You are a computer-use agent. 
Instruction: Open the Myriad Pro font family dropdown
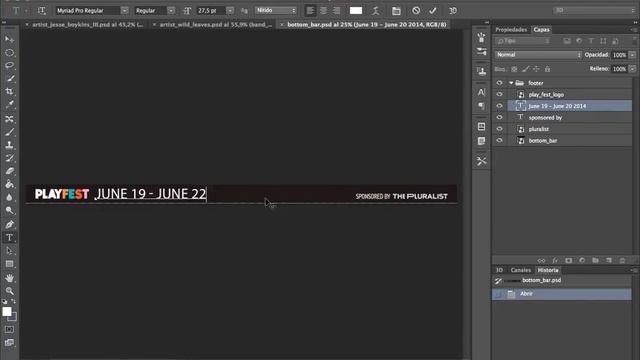tap(124, 11)
